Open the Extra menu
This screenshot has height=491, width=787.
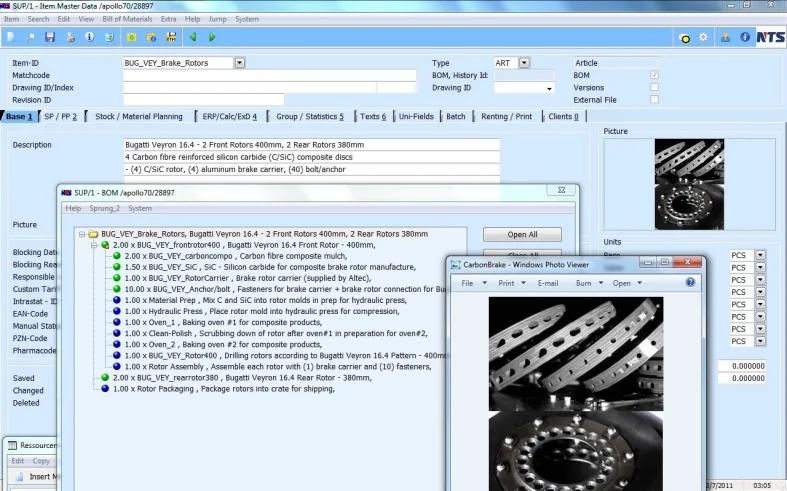coord(169,19)
